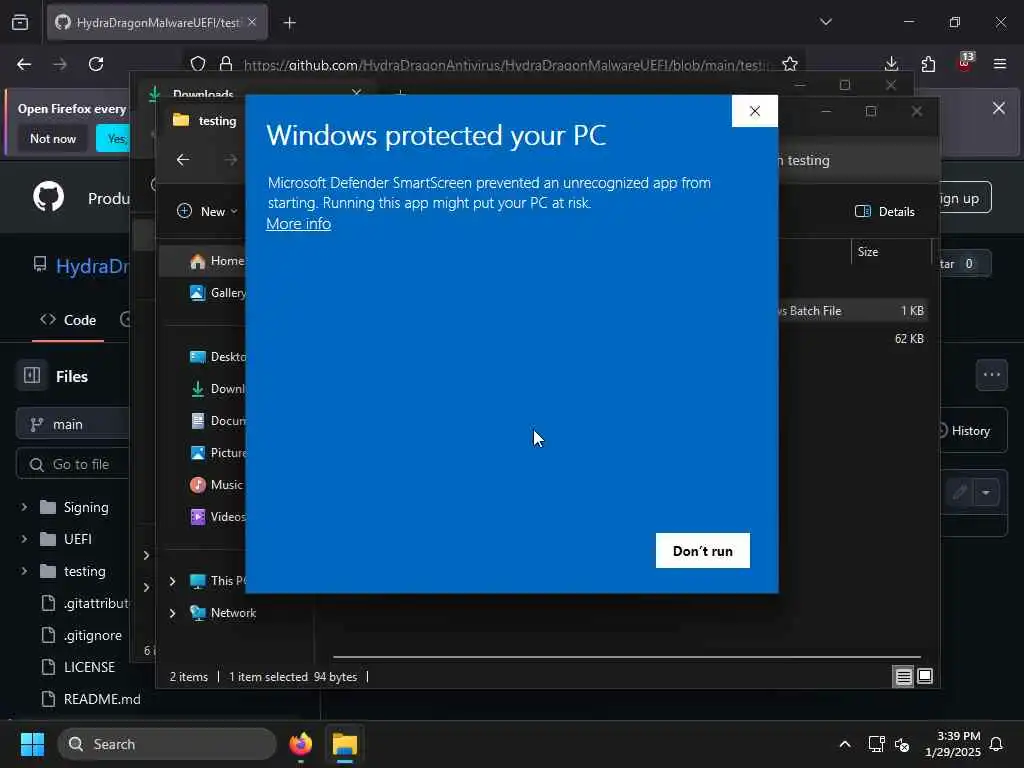Click Not now on Firefox prompt
The width and height of the screenshot is (1024, 768).
tap(53, 138)
